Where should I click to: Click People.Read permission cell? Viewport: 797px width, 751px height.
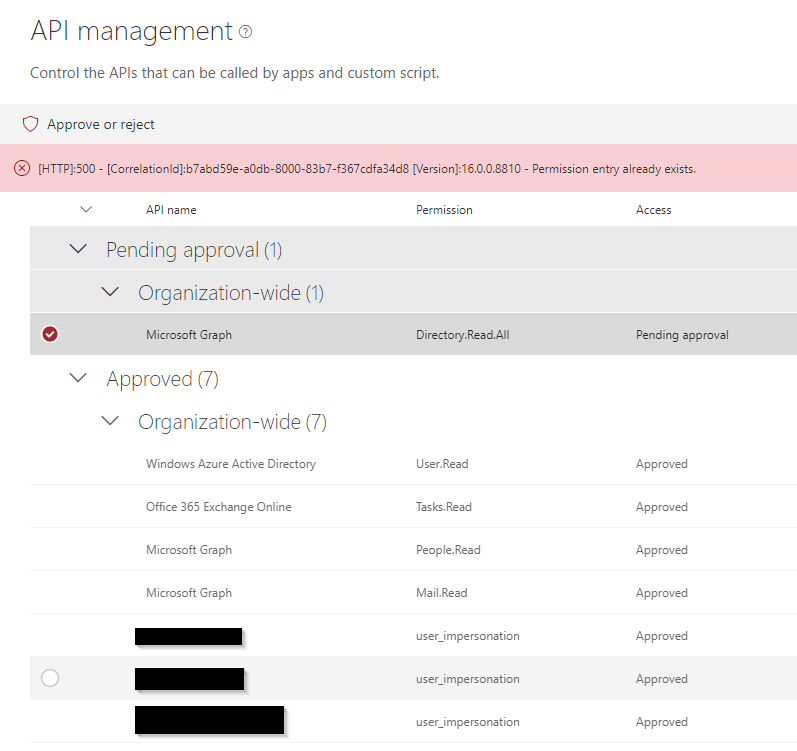coord(448,550)
